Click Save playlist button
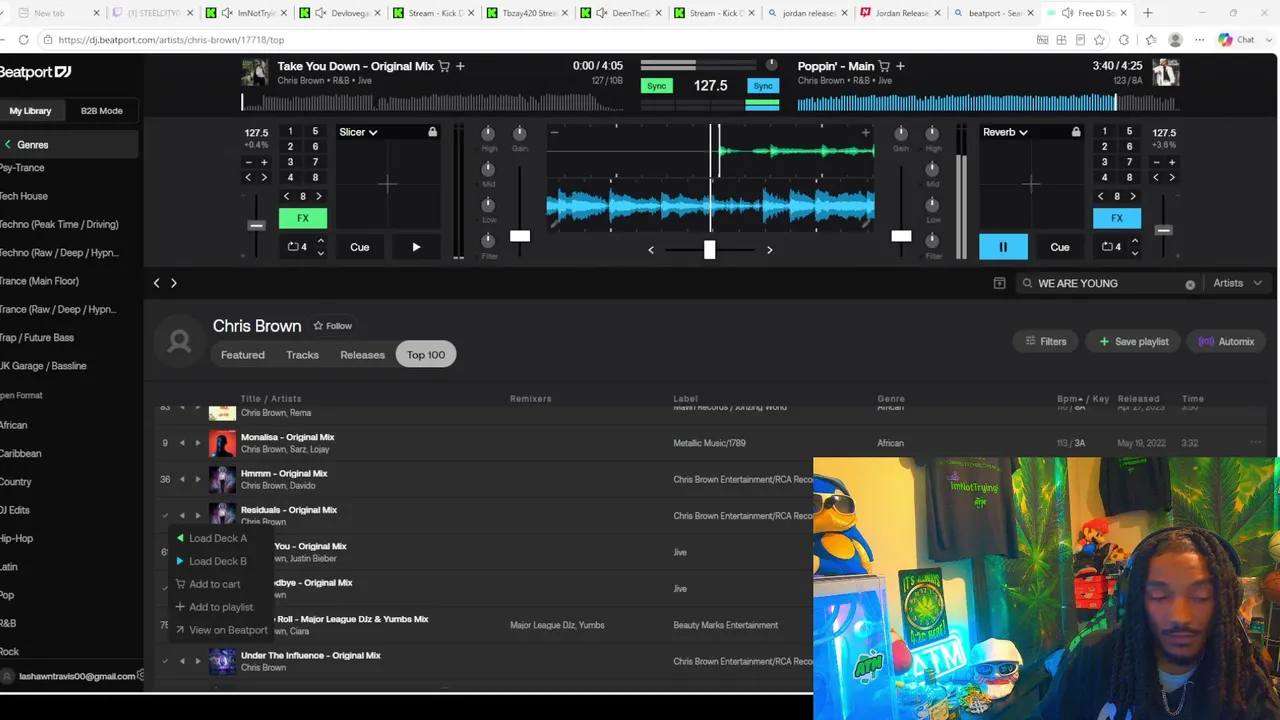Viewport: 1280px width, 720px height. pyautogui.click(x=1133, y=342)
